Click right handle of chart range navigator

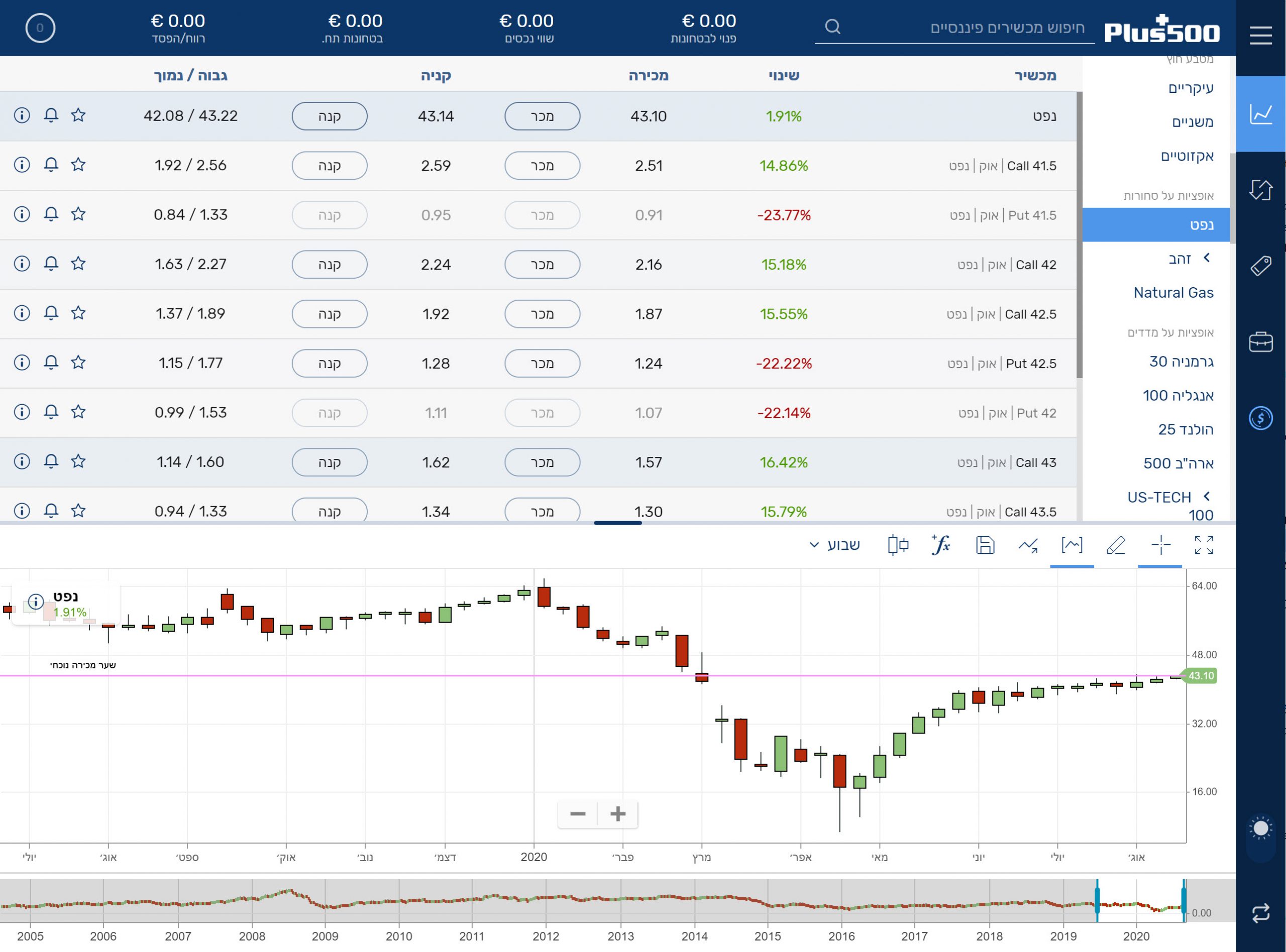coord(1184,900)
